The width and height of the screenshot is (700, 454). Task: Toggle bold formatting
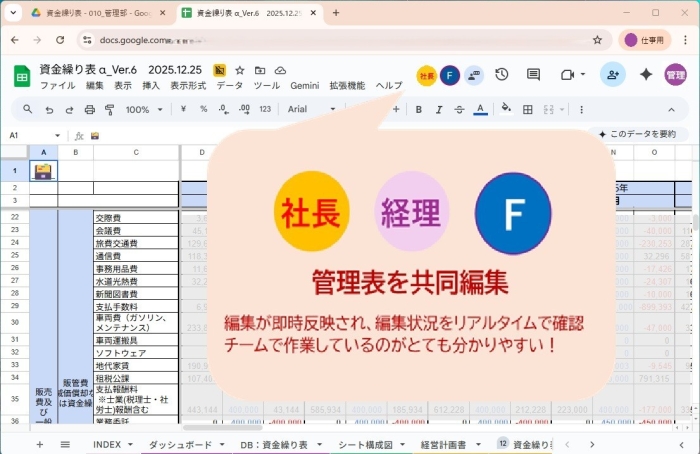point(418,109)
